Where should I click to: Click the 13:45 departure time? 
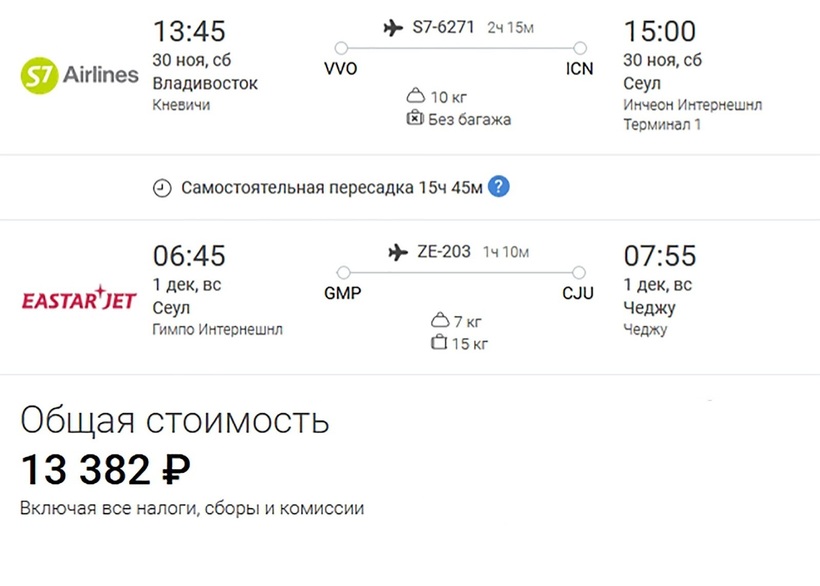click(188, 32)
